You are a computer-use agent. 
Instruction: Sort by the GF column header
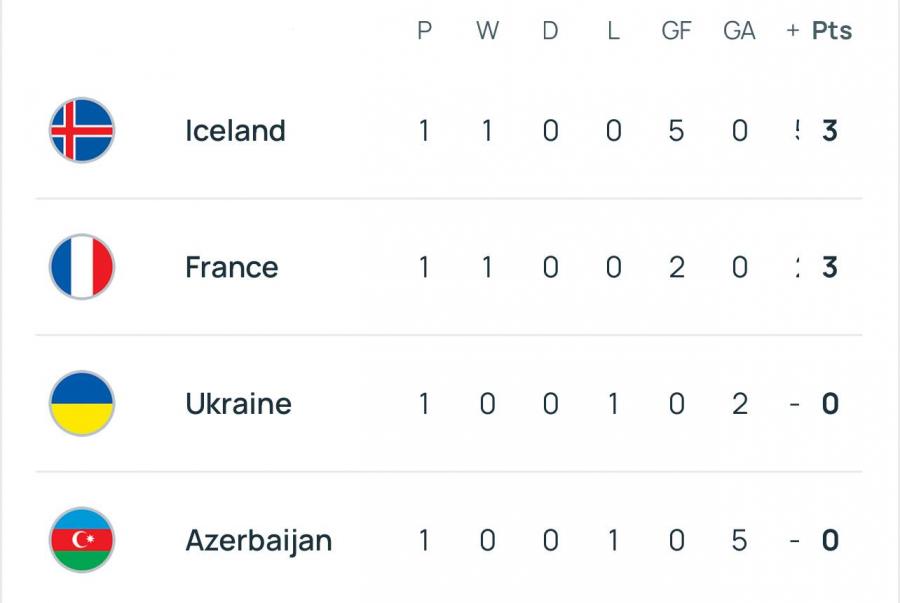676,30
